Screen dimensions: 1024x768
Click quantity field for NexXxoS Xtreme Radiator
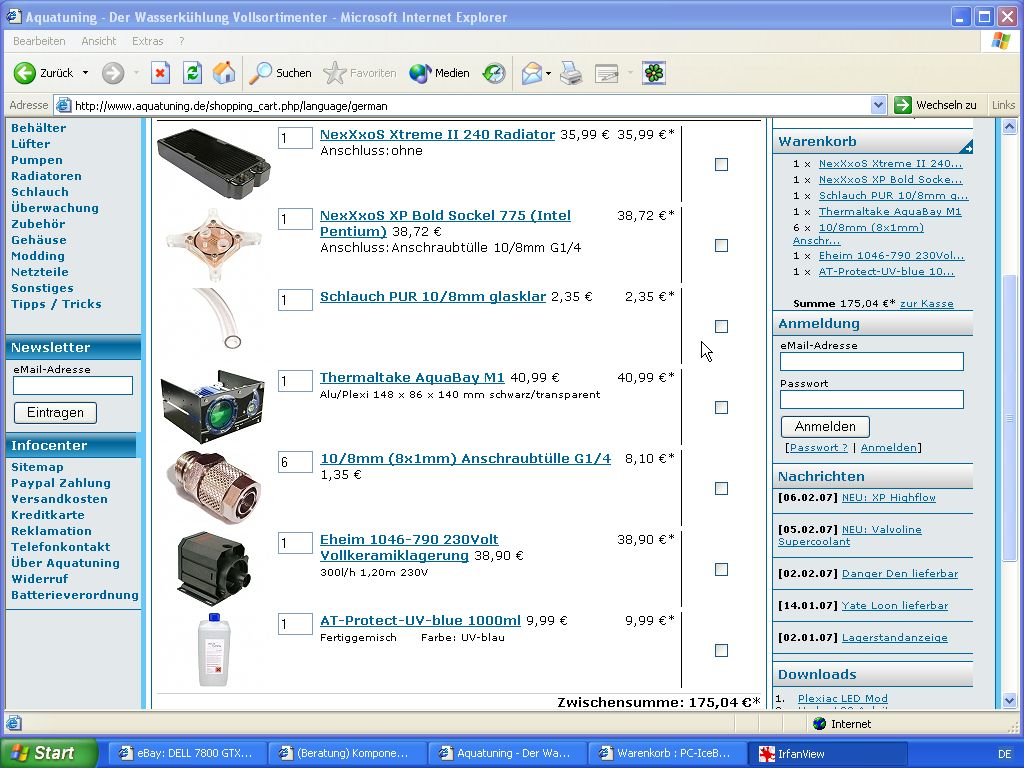tap(295, 138)
